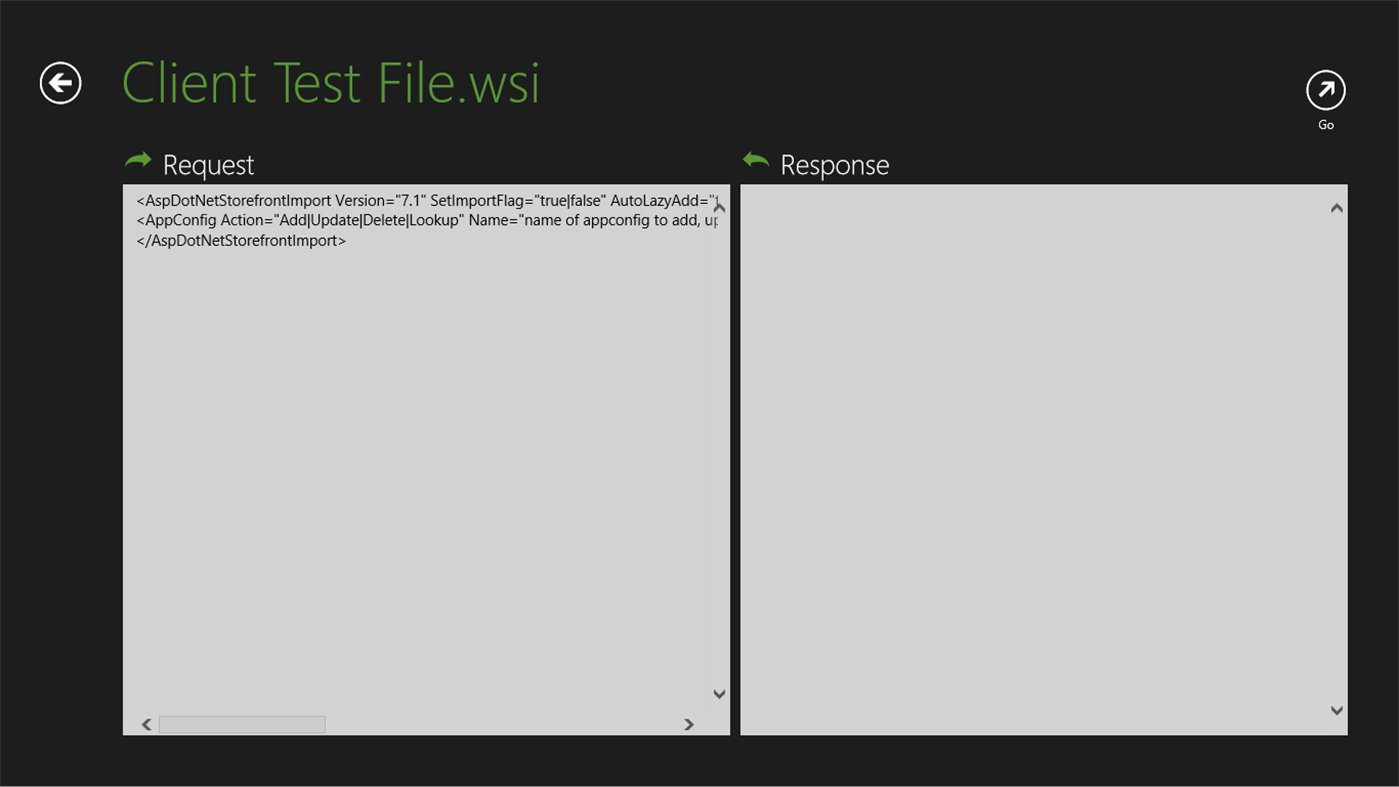Click the right chevron on the horizontal scrollbar
This screenshot has width=1399, height=787.
pos(687,723)
